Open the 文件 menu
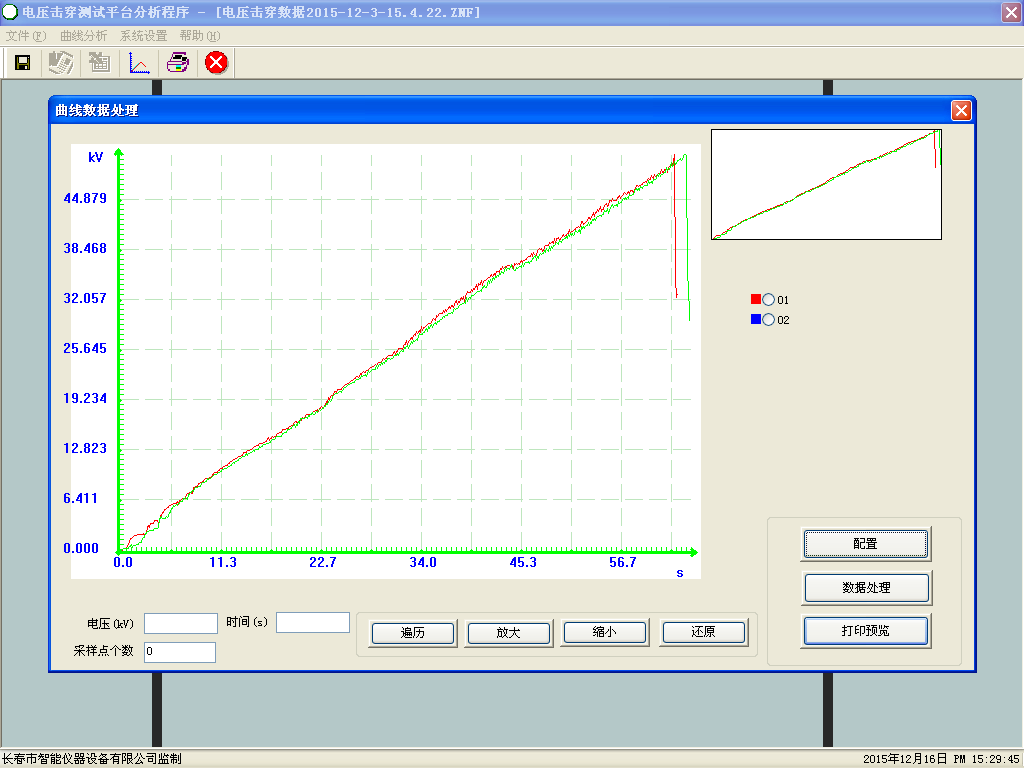Image resolution: width=1024 pixels, height=768 pixels. (x=26, y=36)
